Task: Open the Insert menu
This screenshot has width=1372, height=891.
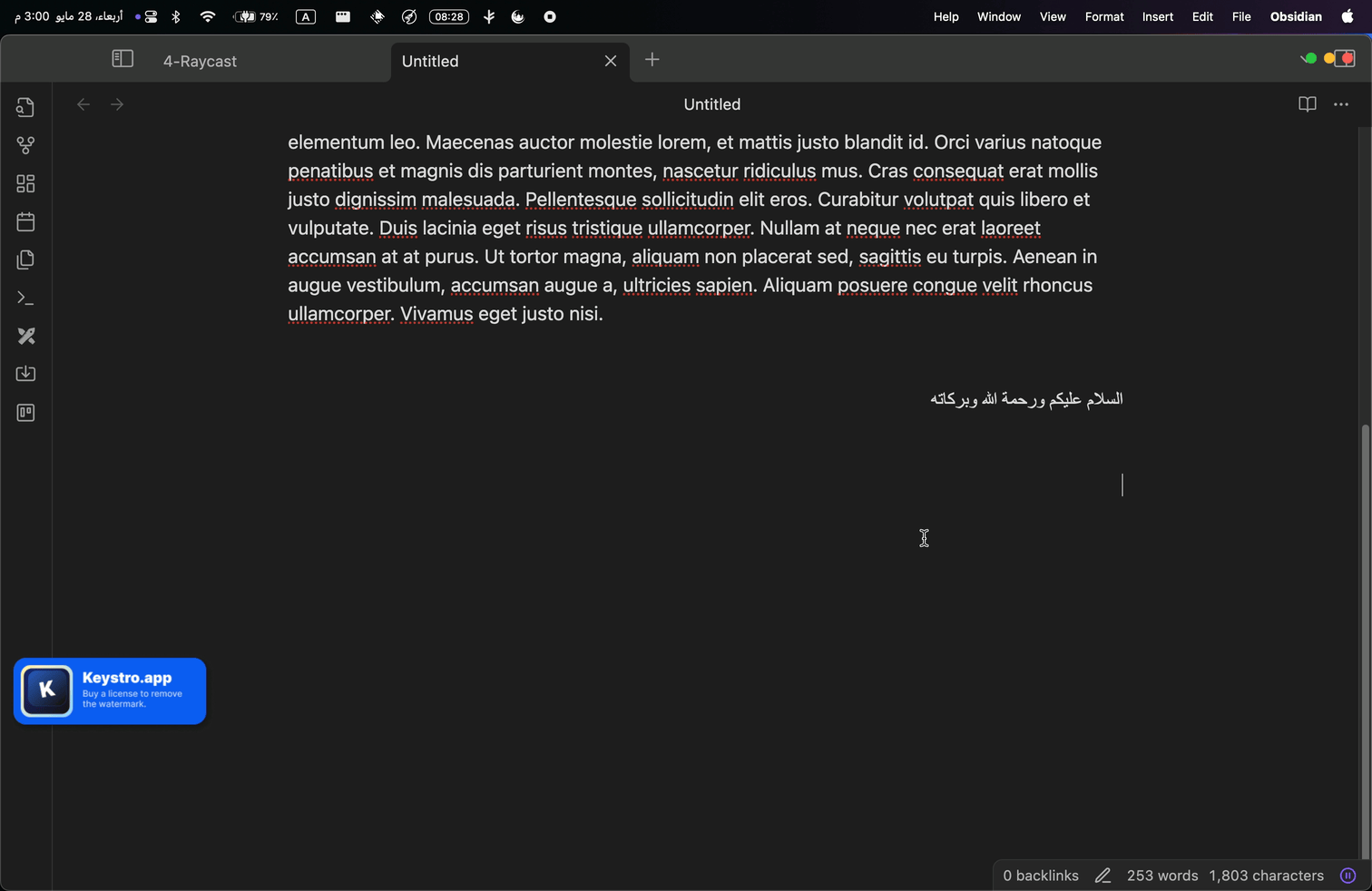Action: click(x=1157, y=16)
